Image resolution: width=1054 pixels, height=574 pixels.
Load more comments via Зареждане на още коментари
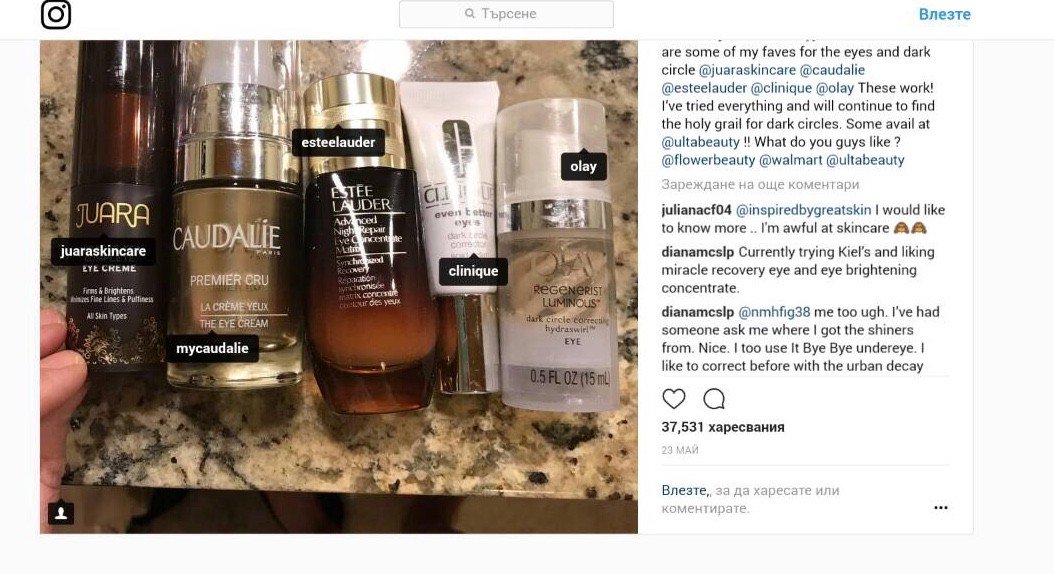760,184
